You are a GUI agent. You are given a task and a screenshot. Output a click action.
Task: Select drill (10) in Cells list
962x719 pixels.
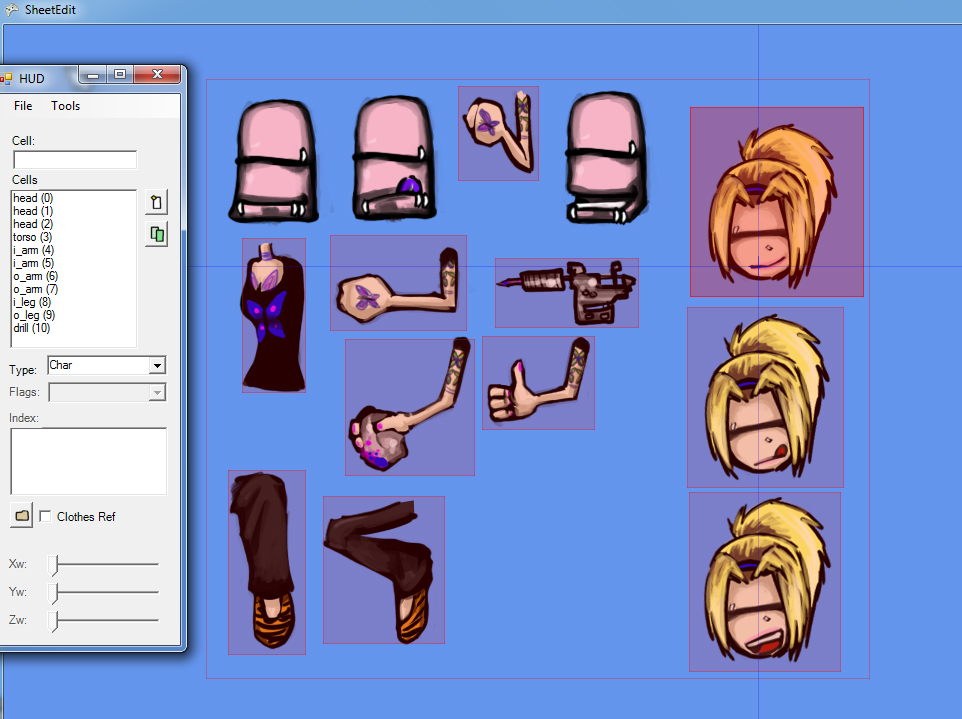[x=32, y=328]
